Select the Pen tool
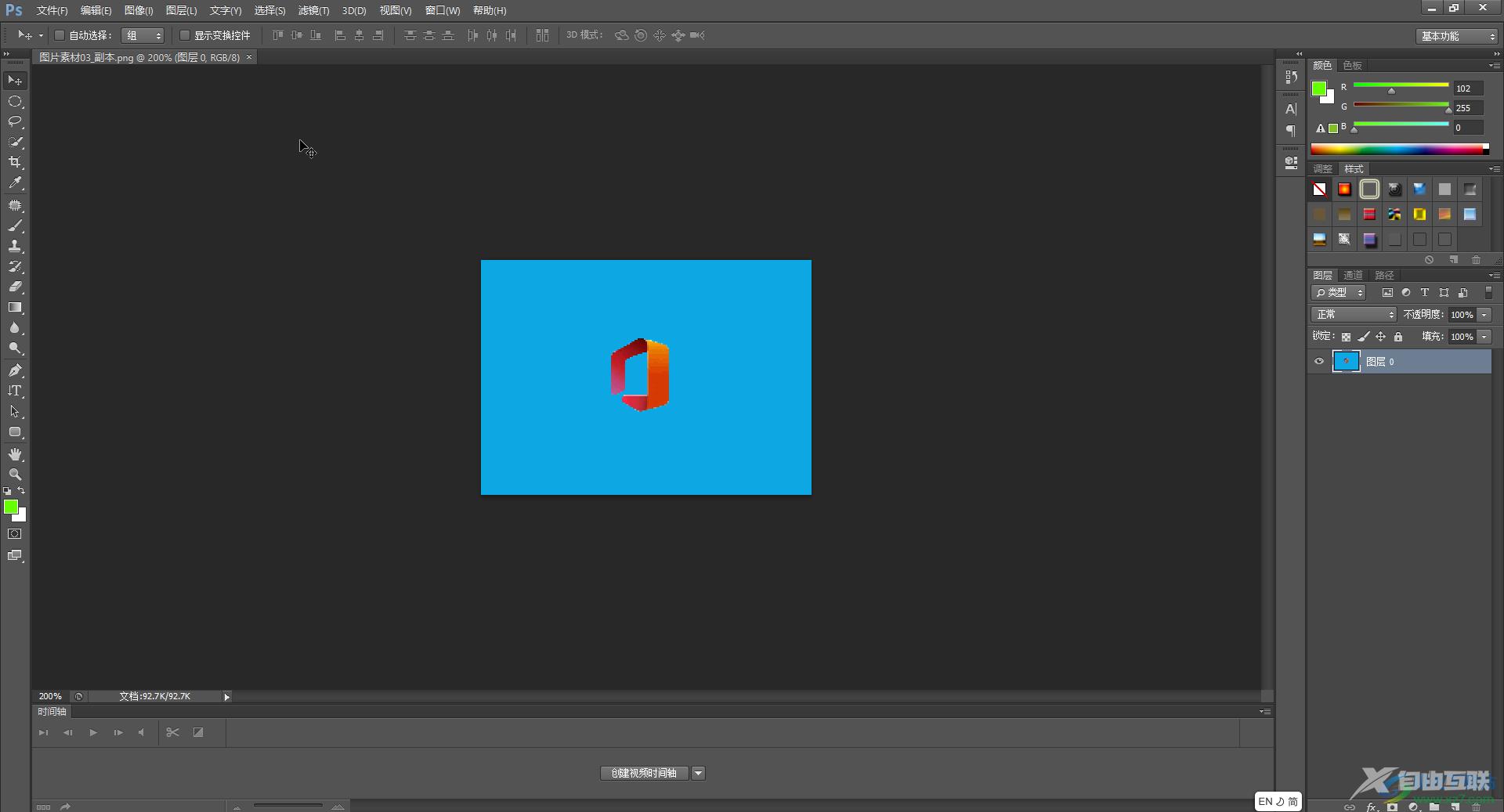This screenshot has width=1504, height=812. [15, 371]
